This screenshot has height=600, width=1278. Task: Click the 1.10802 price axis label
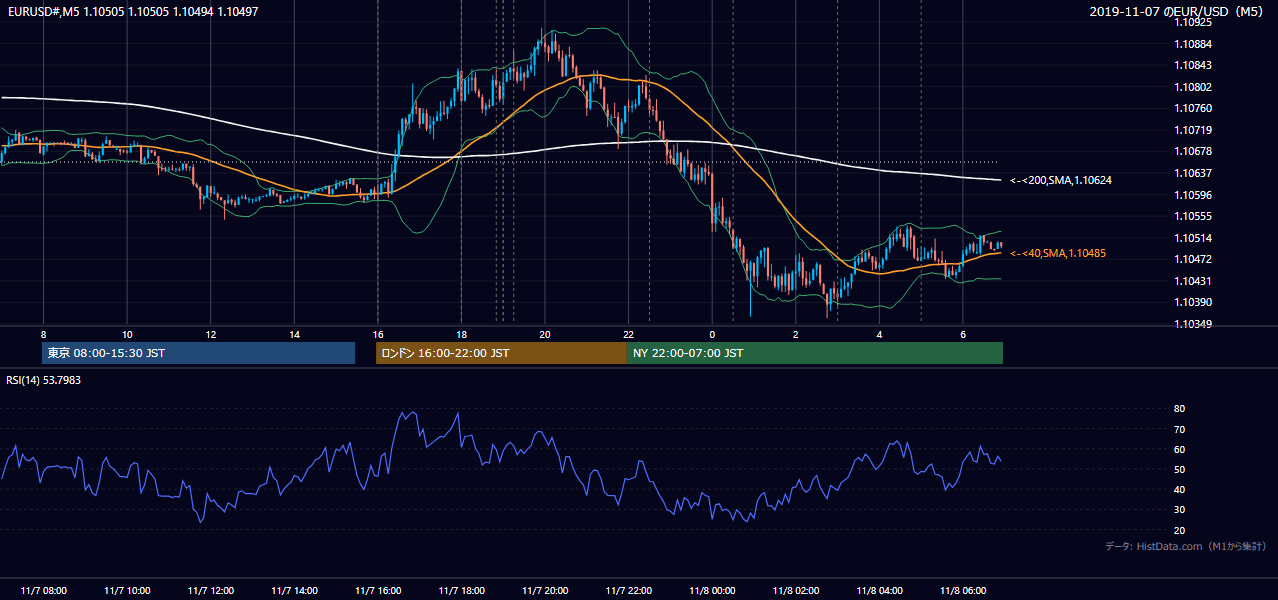click(1193, 87)
